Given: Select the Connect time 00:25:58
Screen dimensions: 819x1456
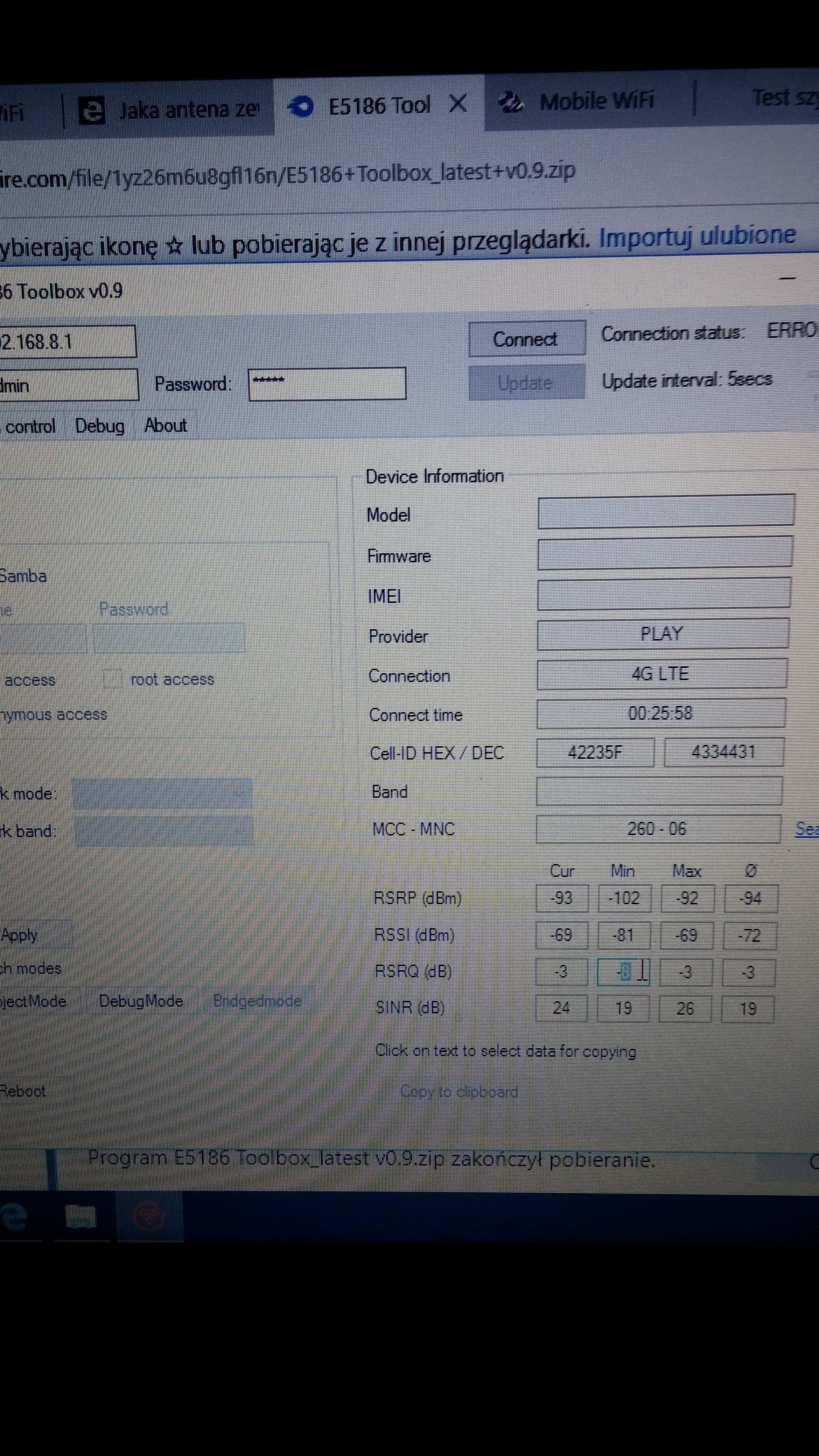Looking at the screenshot, I should coord(661,713).
